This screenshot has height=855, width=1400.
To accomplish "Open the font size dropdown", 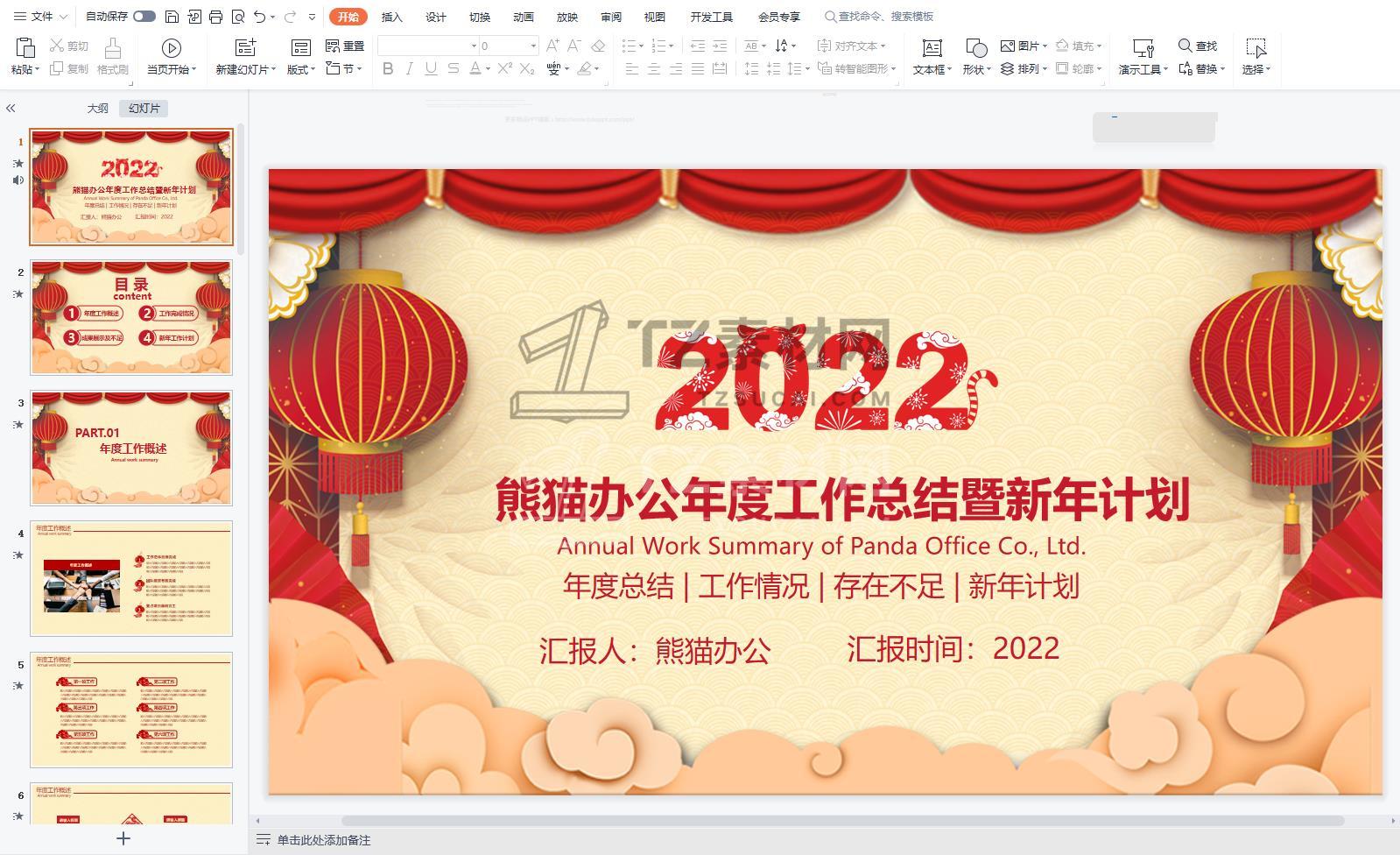I will [x=533, y=46].
